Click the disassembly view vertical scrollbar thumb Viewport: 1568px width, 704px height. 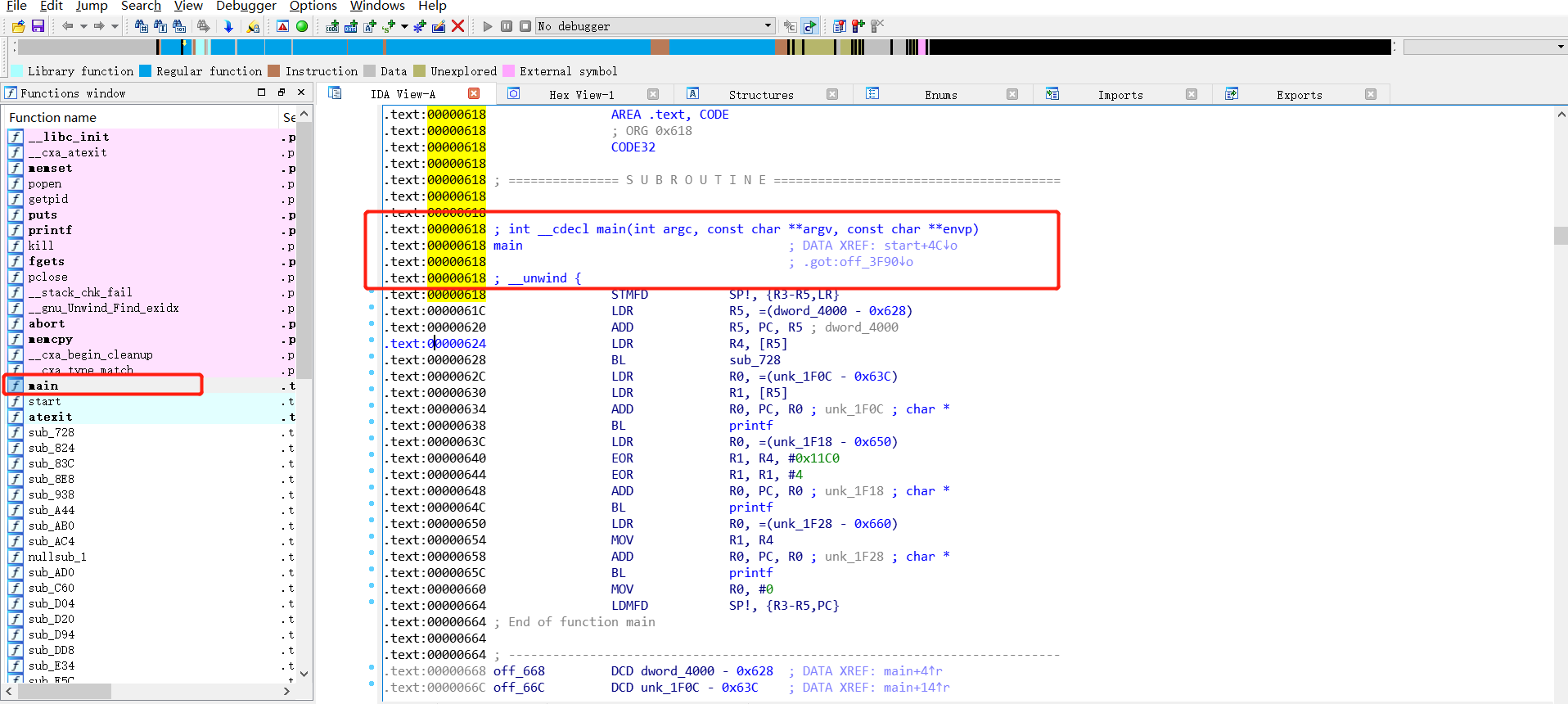click(1561, 236)
